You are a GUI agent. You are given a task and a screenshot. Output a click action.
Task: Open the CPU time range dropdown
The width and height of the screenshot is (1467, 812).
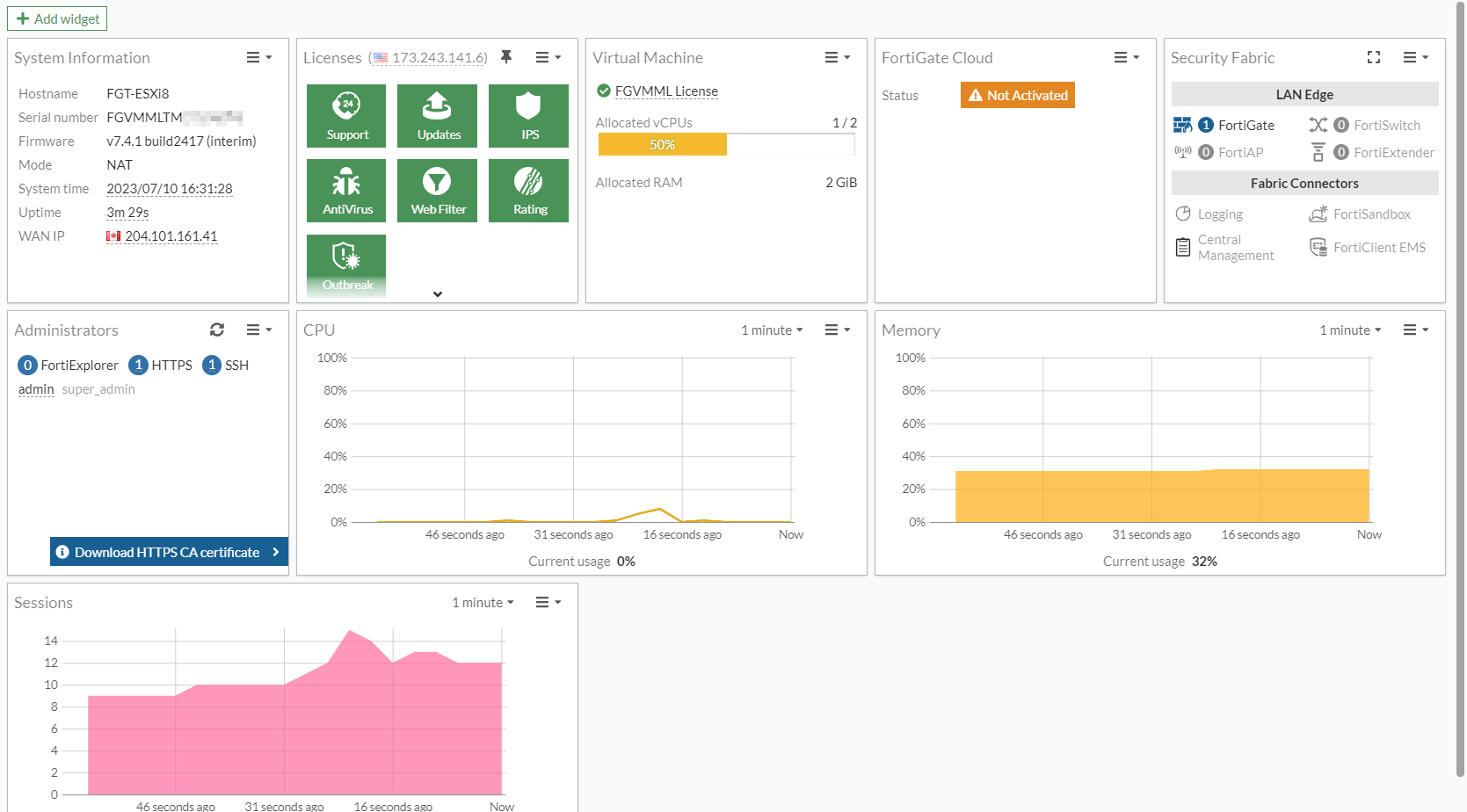[x=771, y=330]
